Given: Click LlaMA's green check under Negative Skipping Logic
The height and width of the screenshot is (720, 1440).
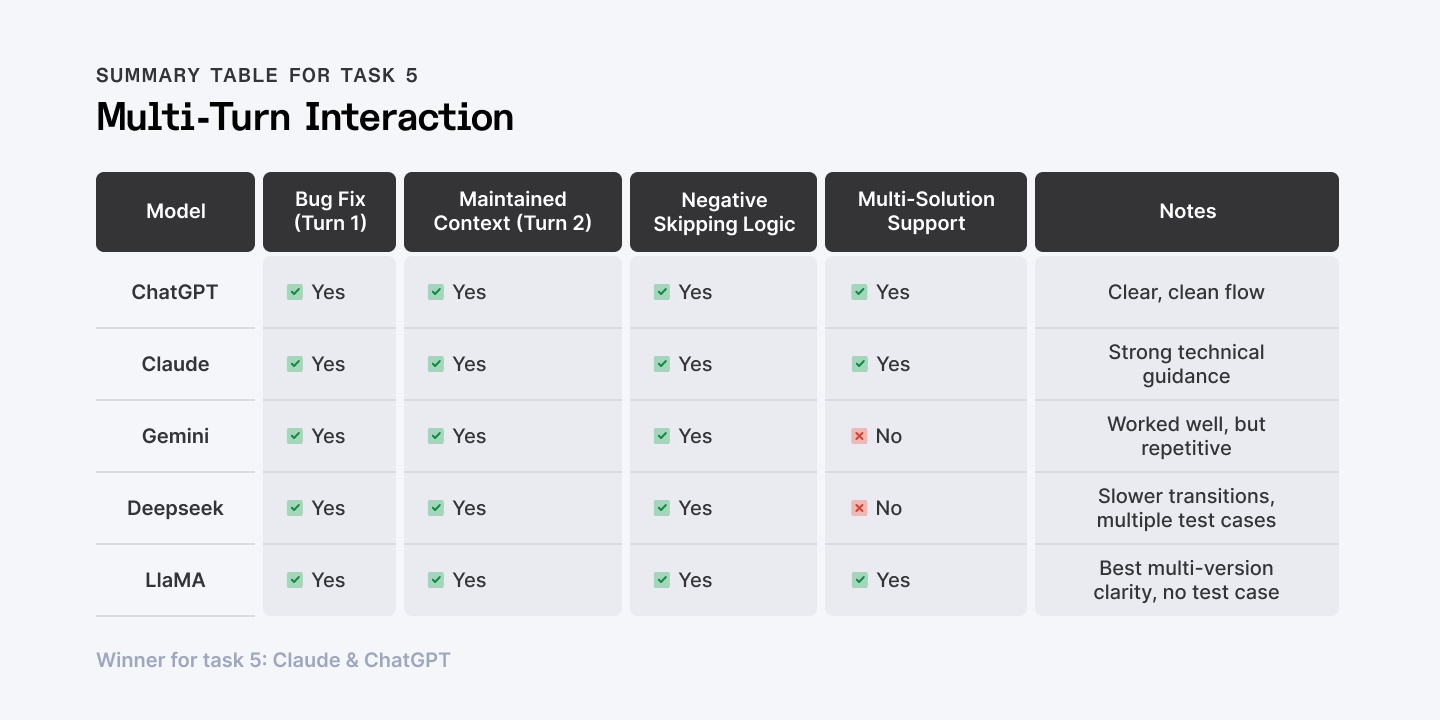Looking at the screenshot, I should 662,580.
